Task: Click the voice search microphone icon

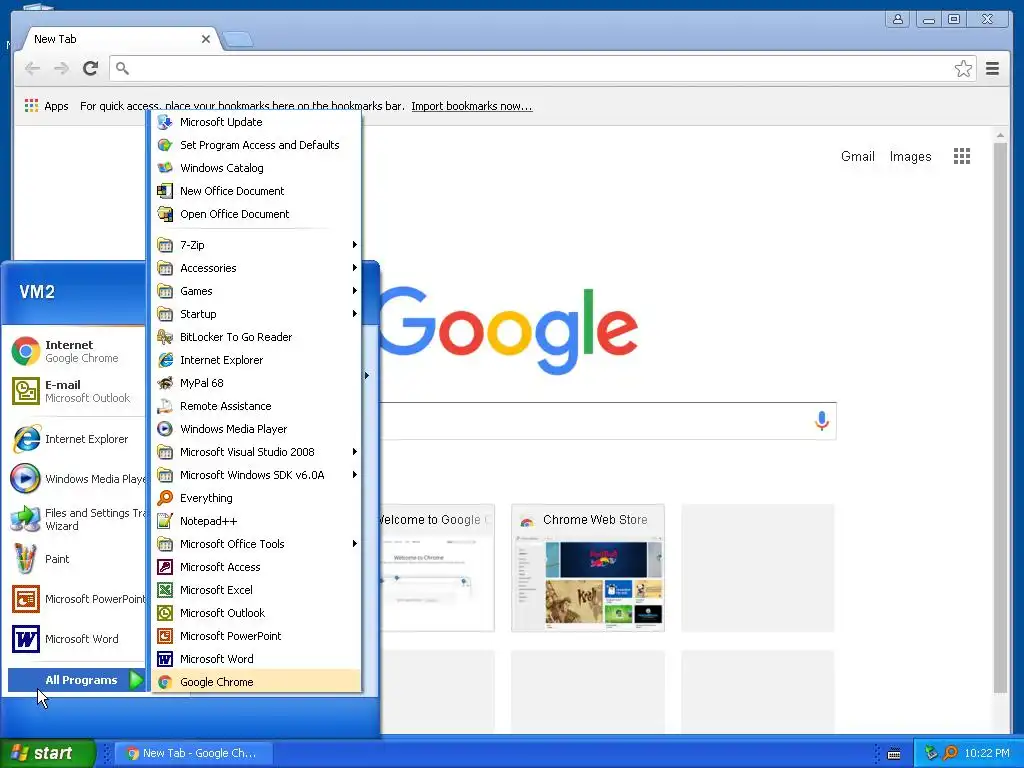Action: click(822, 421)
